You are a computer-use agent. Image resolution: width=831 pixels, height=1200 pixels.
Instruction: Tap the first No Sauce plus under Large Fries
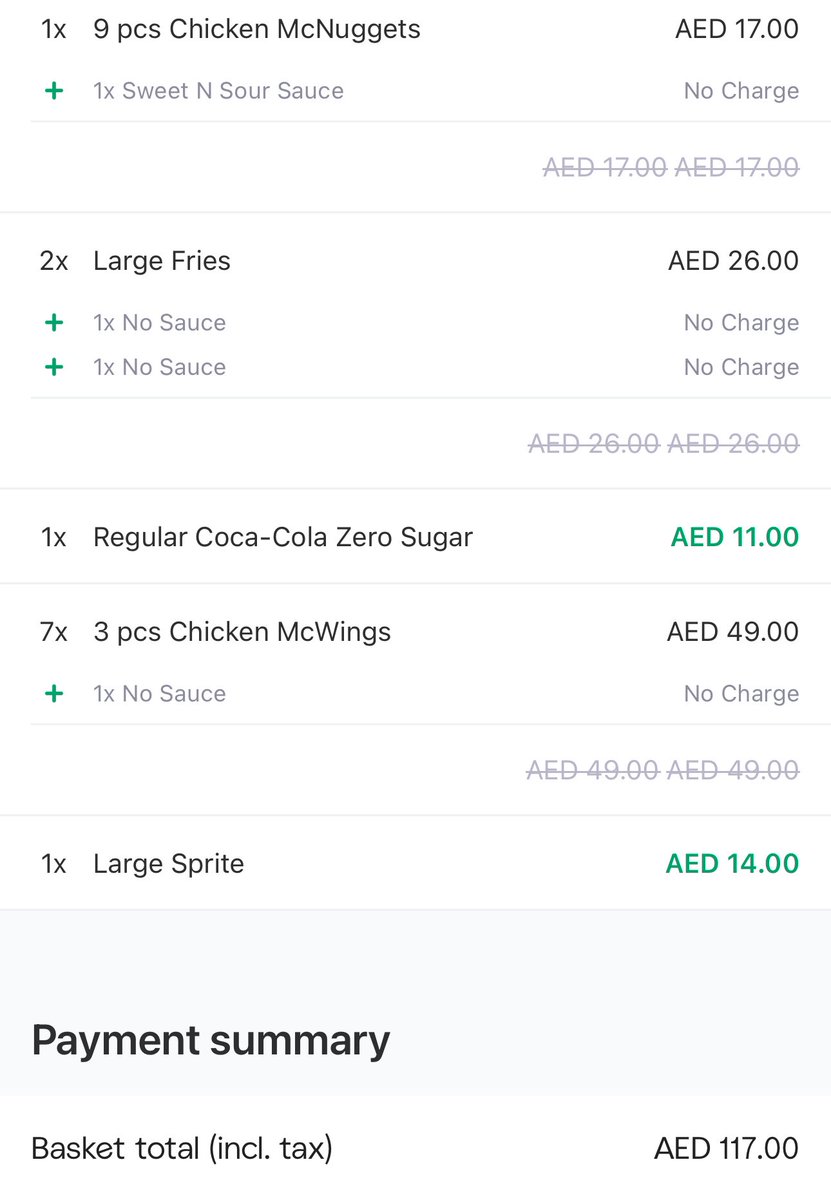[x=54, y=323]
